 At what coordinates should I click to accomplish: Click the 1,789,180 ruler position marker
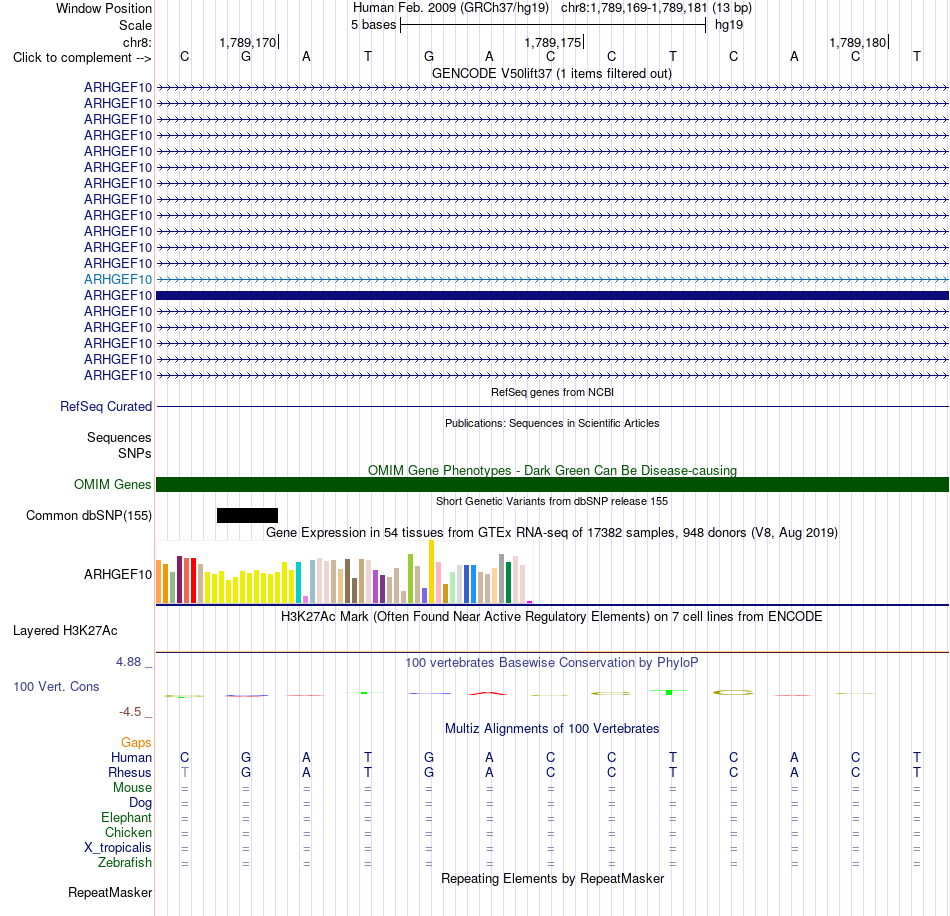(858, 42)
